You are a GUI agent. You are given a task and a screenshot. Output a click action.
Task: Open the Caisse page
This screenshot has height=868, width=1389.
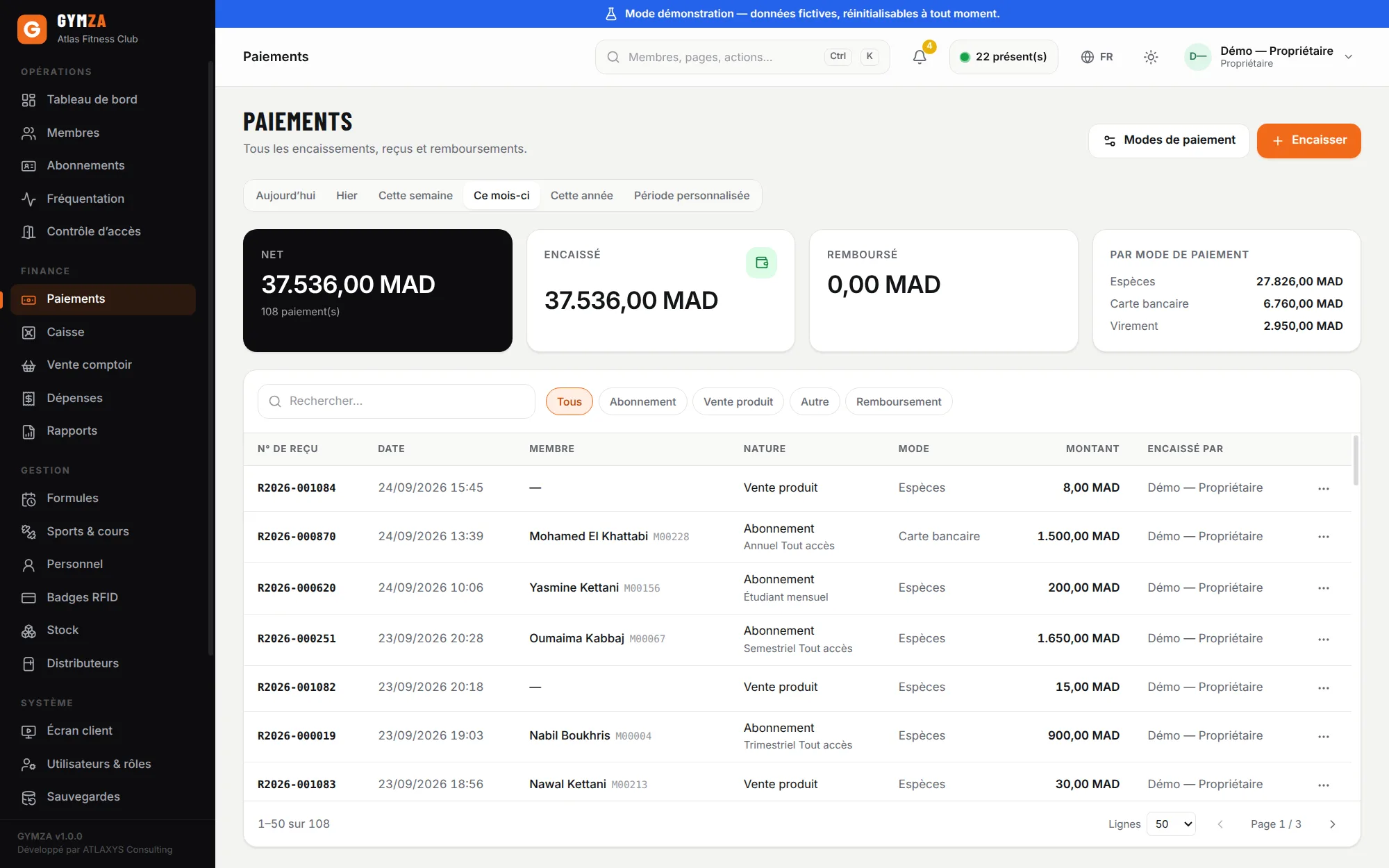(x=103, y=332)
